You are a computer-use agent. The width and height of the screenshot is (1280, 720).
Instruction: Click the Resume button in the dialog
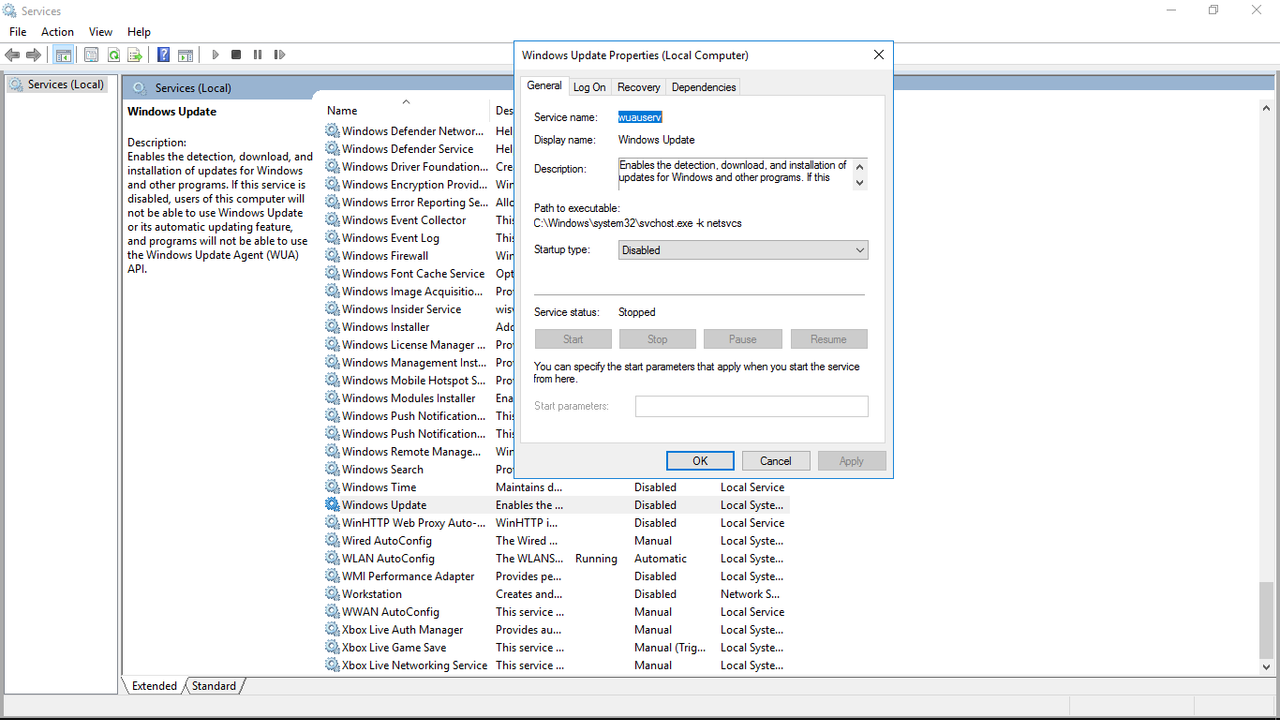tap(829, 339)
